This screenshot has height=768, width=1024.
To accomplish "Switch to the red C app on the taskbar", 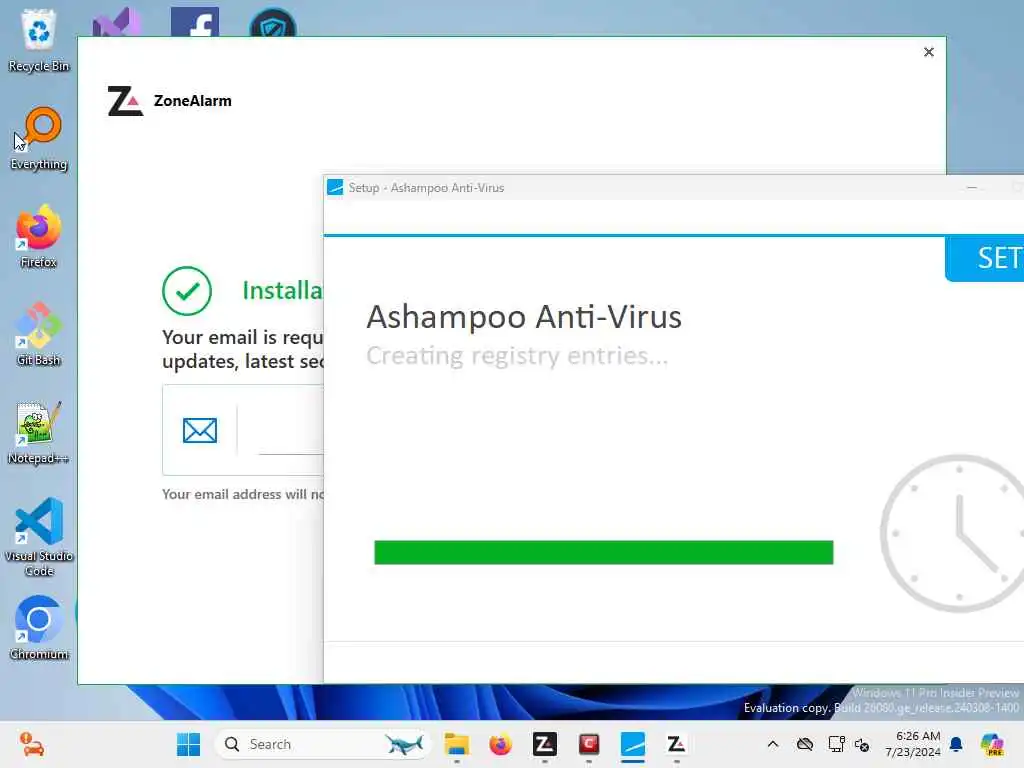I will [x=589, y=744].
